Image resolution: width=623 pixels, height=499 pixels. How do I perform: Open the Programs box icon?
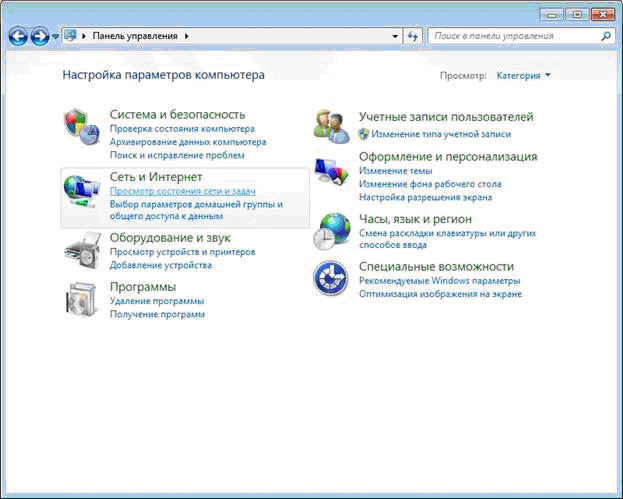pos(82,300)
